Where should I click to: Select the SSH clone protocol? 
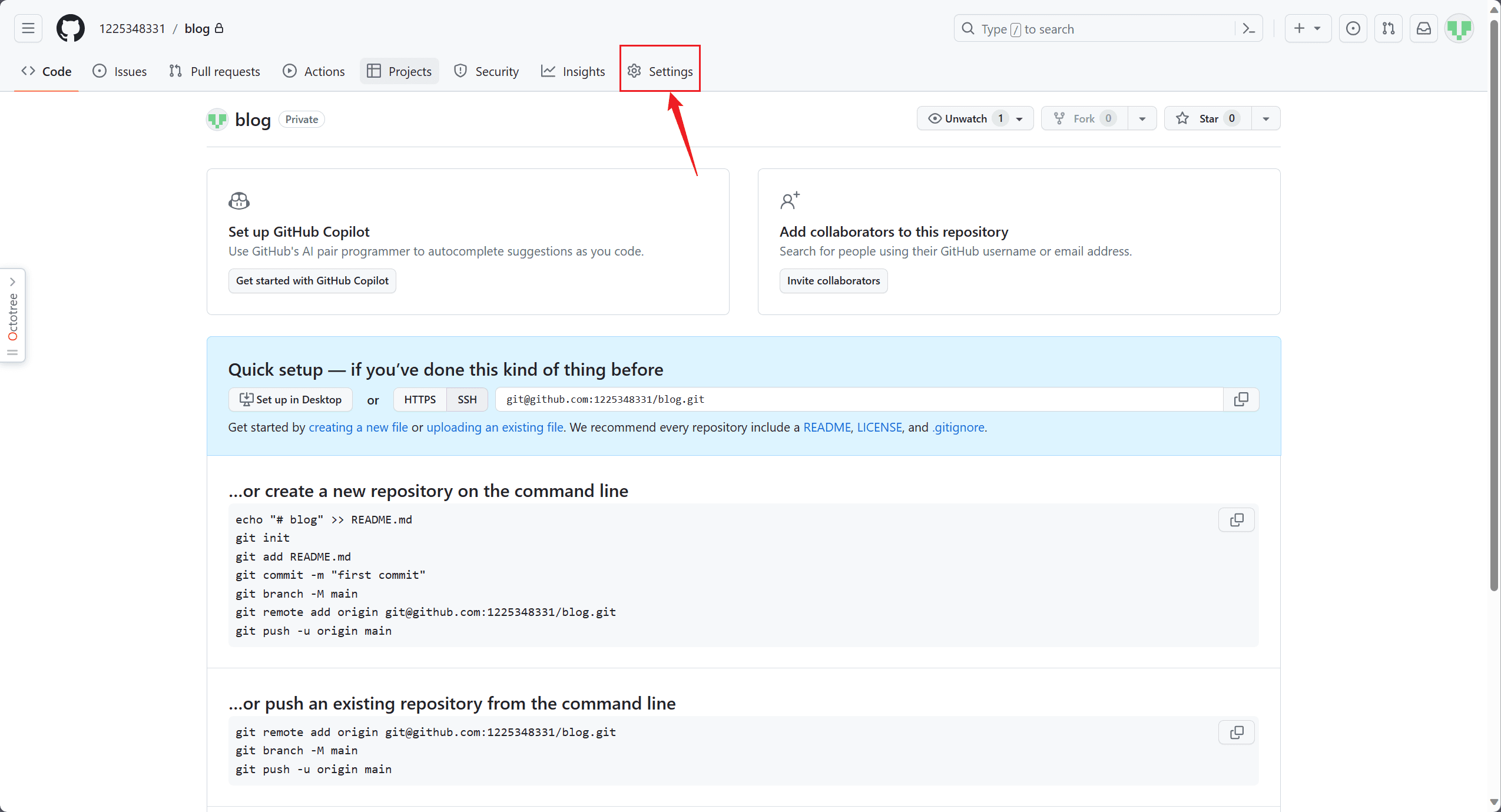(467, 399)
